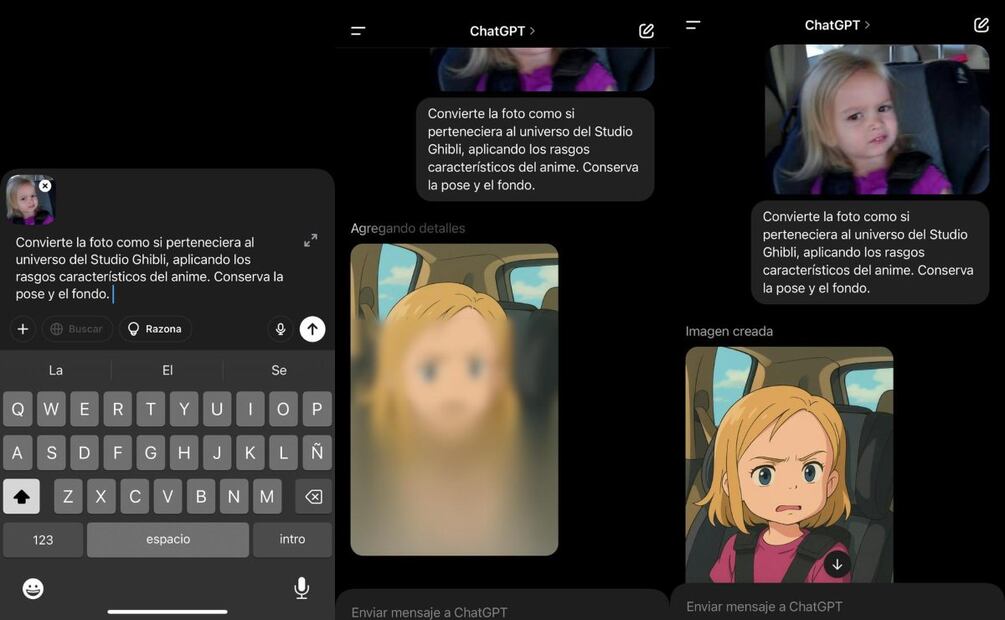The width and height of the screenshot is (1005, 620).
Task: Switch to the 123 numeric keyboard
Action: (43, 540)
